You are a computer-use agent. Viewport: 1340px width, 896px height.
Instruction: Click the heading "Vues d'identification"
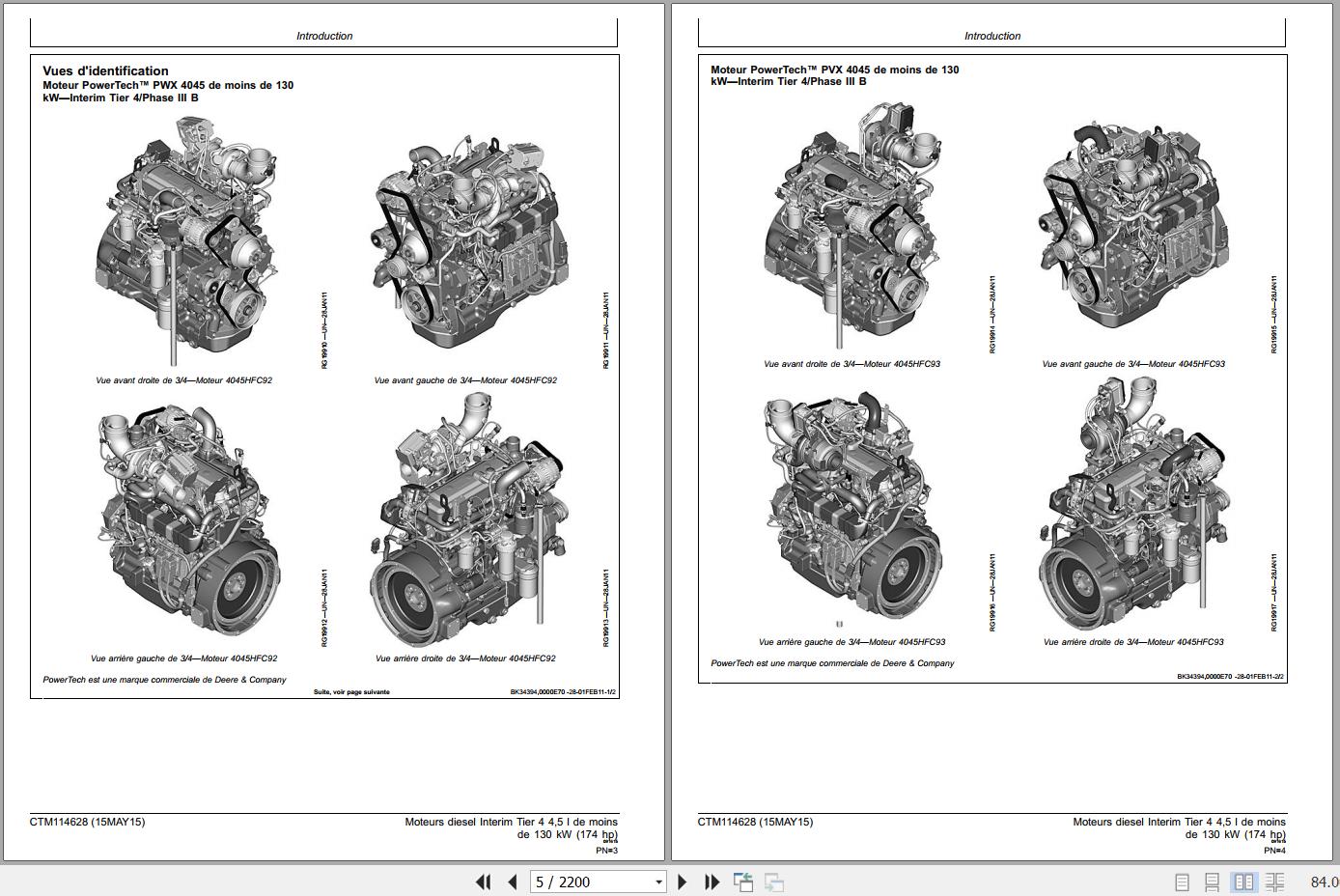tap(105, 70)
